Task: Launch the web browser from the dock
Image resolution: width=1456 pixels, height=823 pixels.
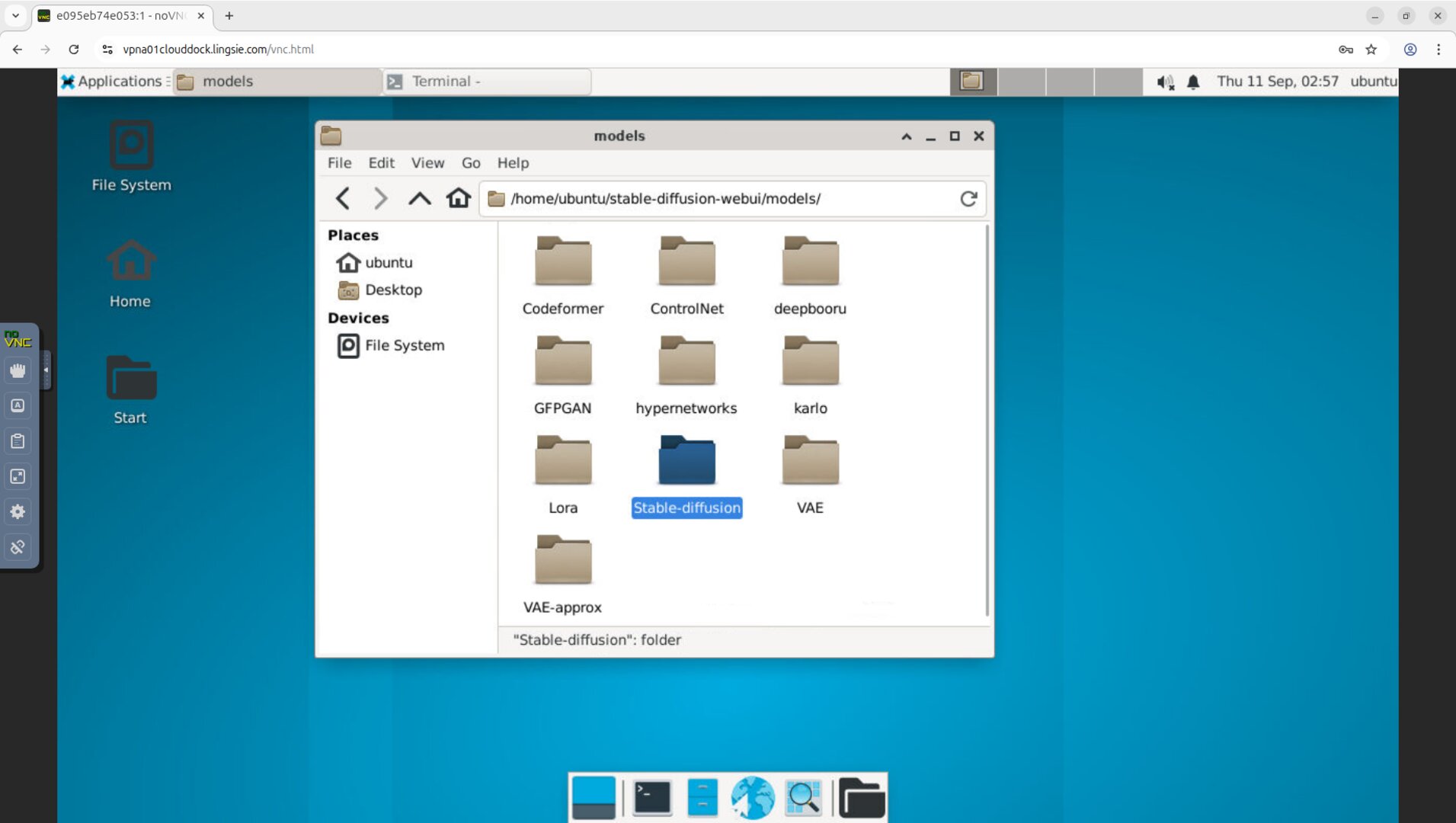Action: [751, 797]
